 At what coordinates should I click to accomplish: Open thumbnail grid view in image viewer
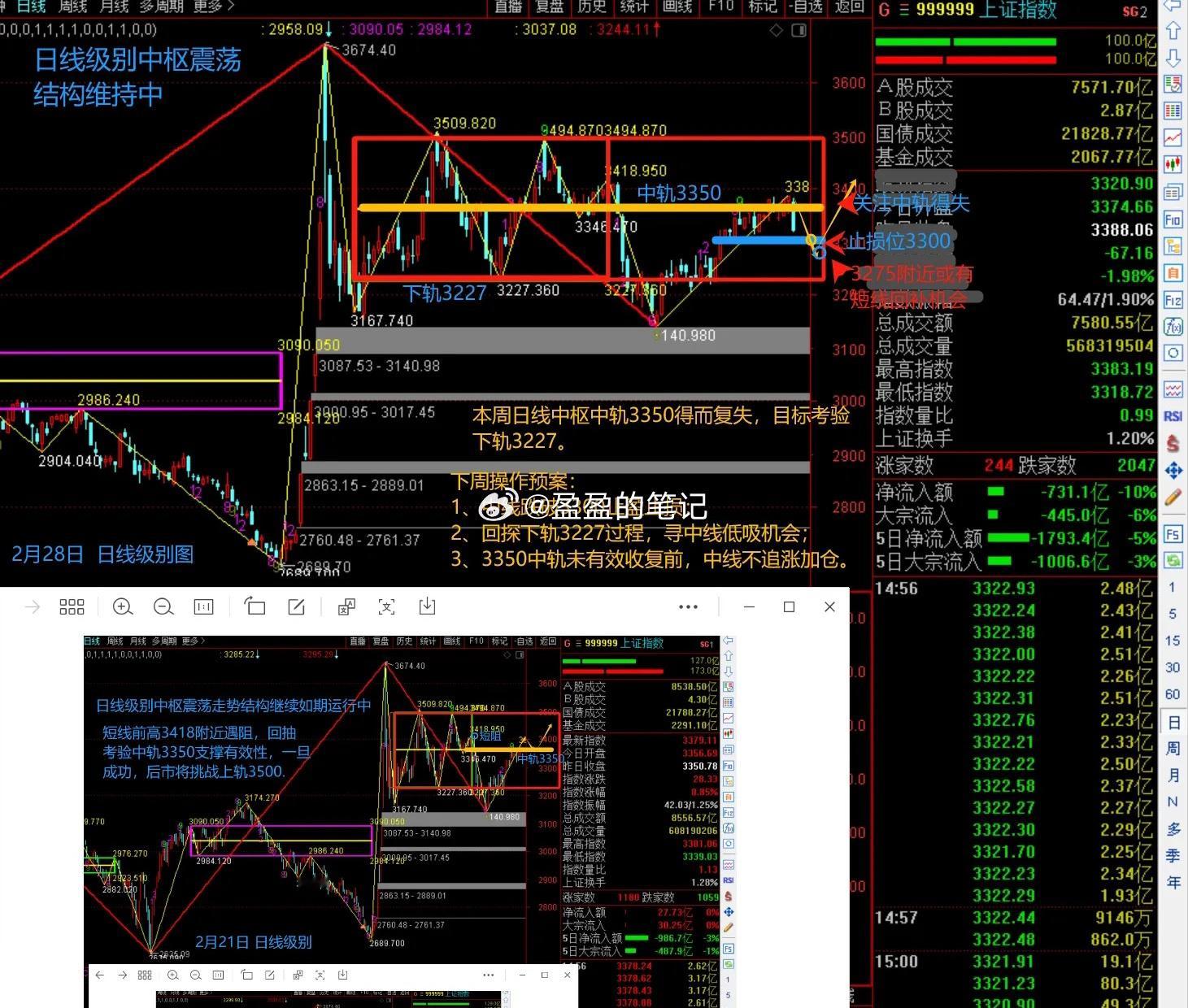[72, 606]
